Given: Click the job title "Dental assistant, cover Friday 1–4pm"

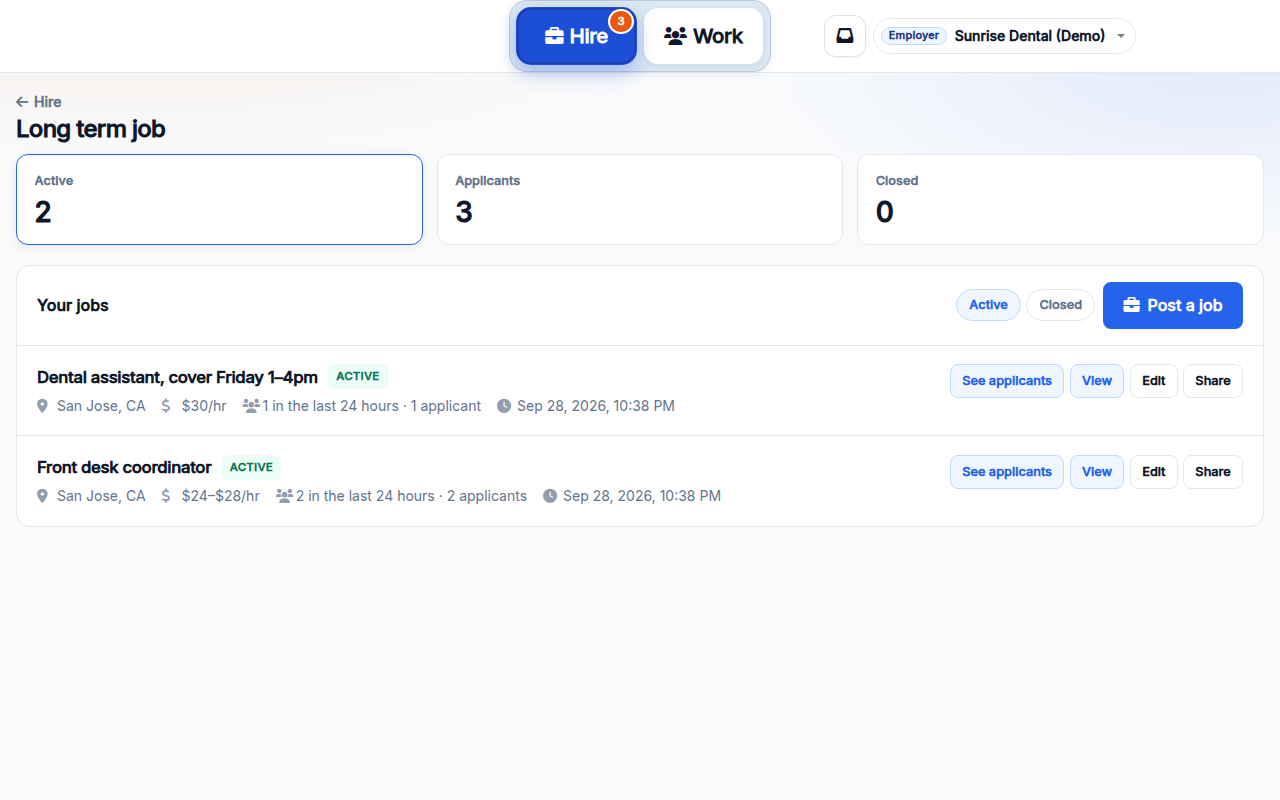Looking at the screenshot, I should pyautogui.click(x=177, y=377).
